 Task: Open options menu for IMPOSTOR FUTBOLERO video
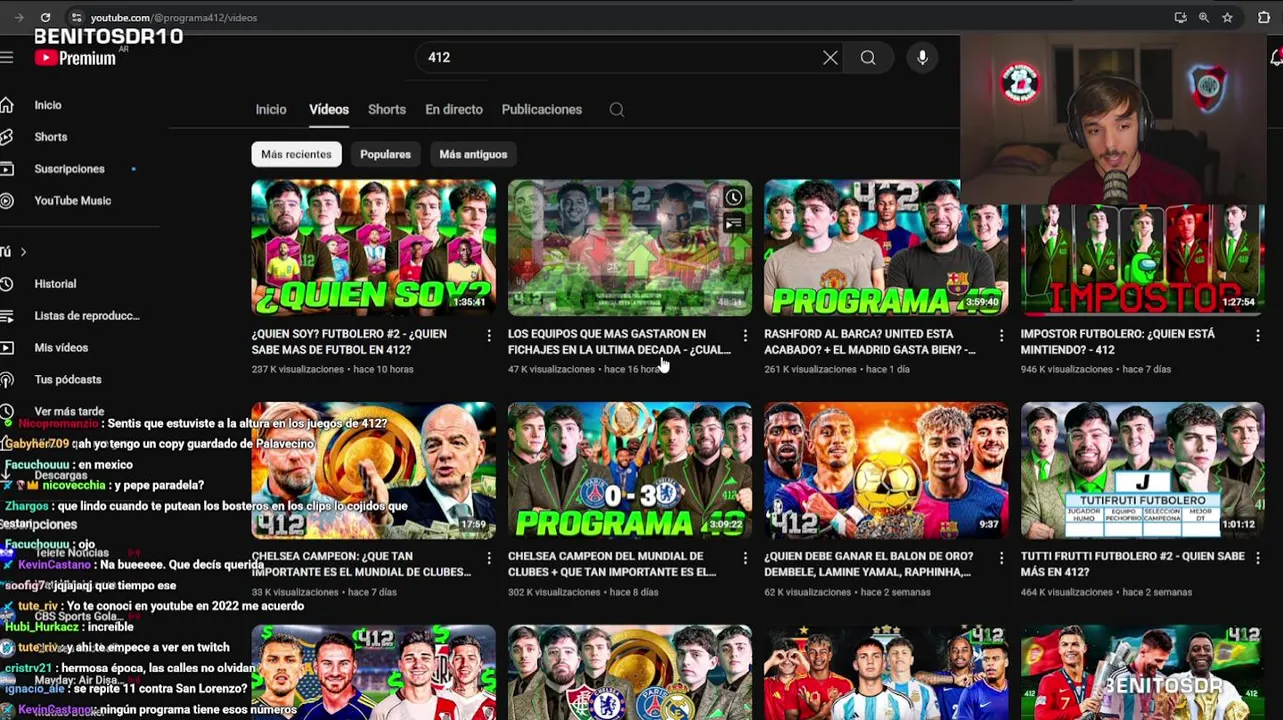[1258, 335]
